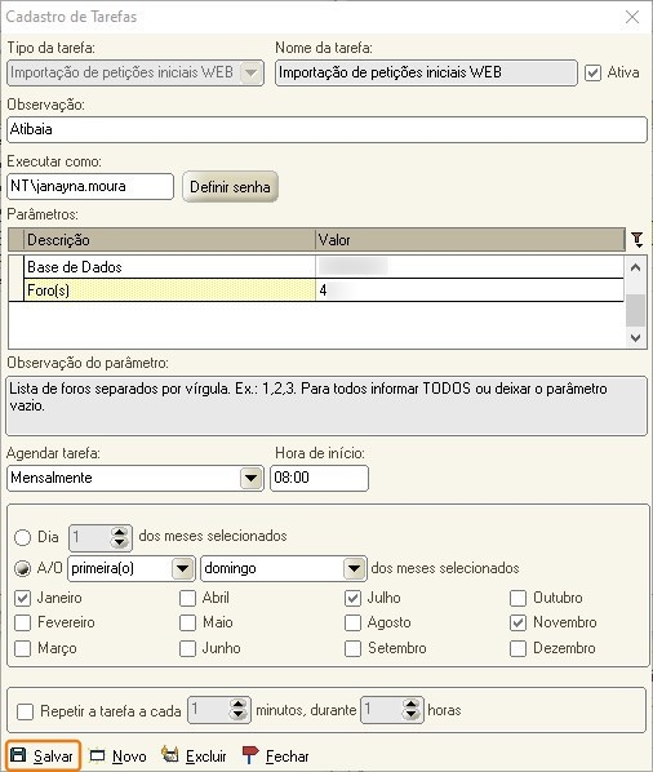This screenshot has height=772, width=653.
Task: Increase the repeat minutos spinner
Action: coord(238,705)
